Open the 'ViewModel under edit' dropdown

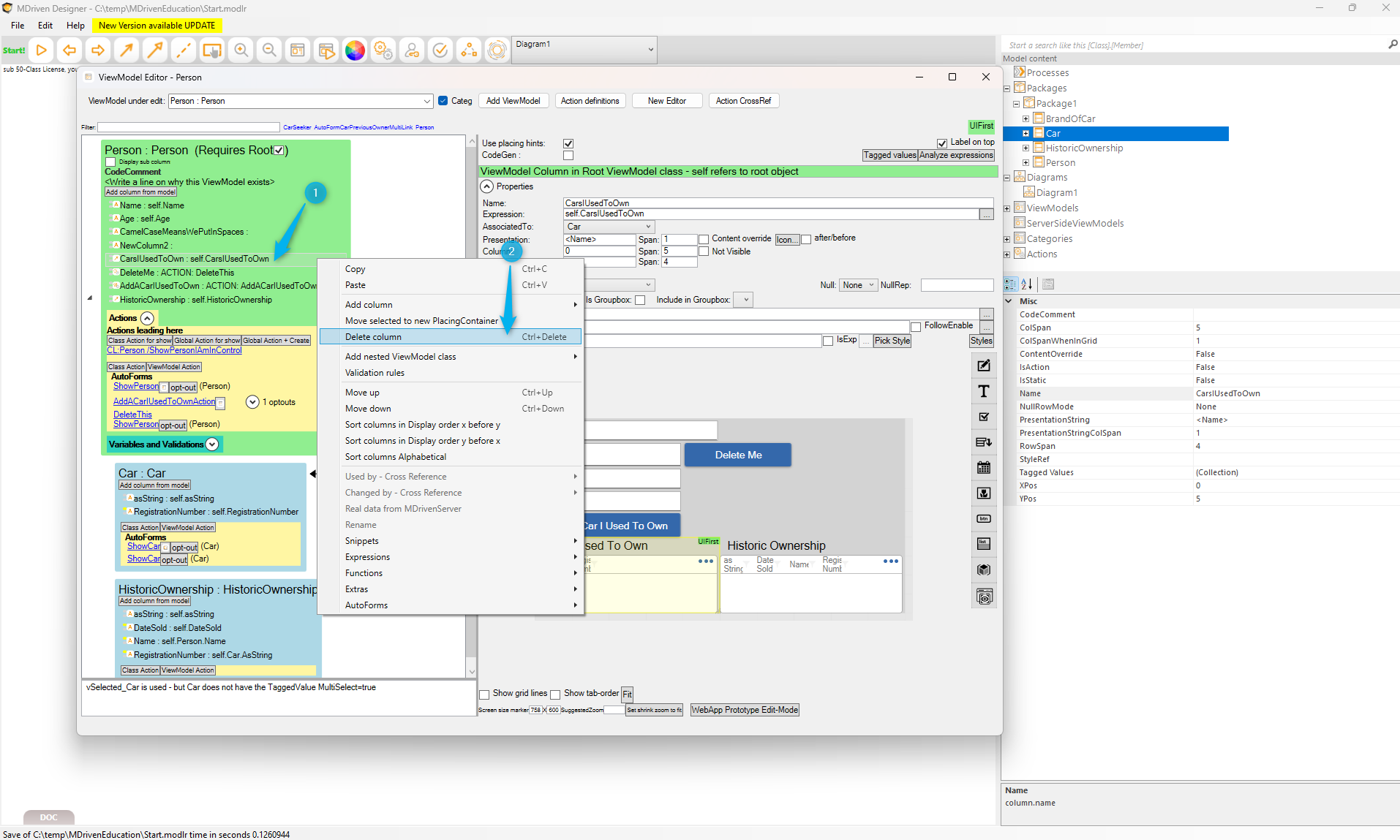click(x=426, y=102)
